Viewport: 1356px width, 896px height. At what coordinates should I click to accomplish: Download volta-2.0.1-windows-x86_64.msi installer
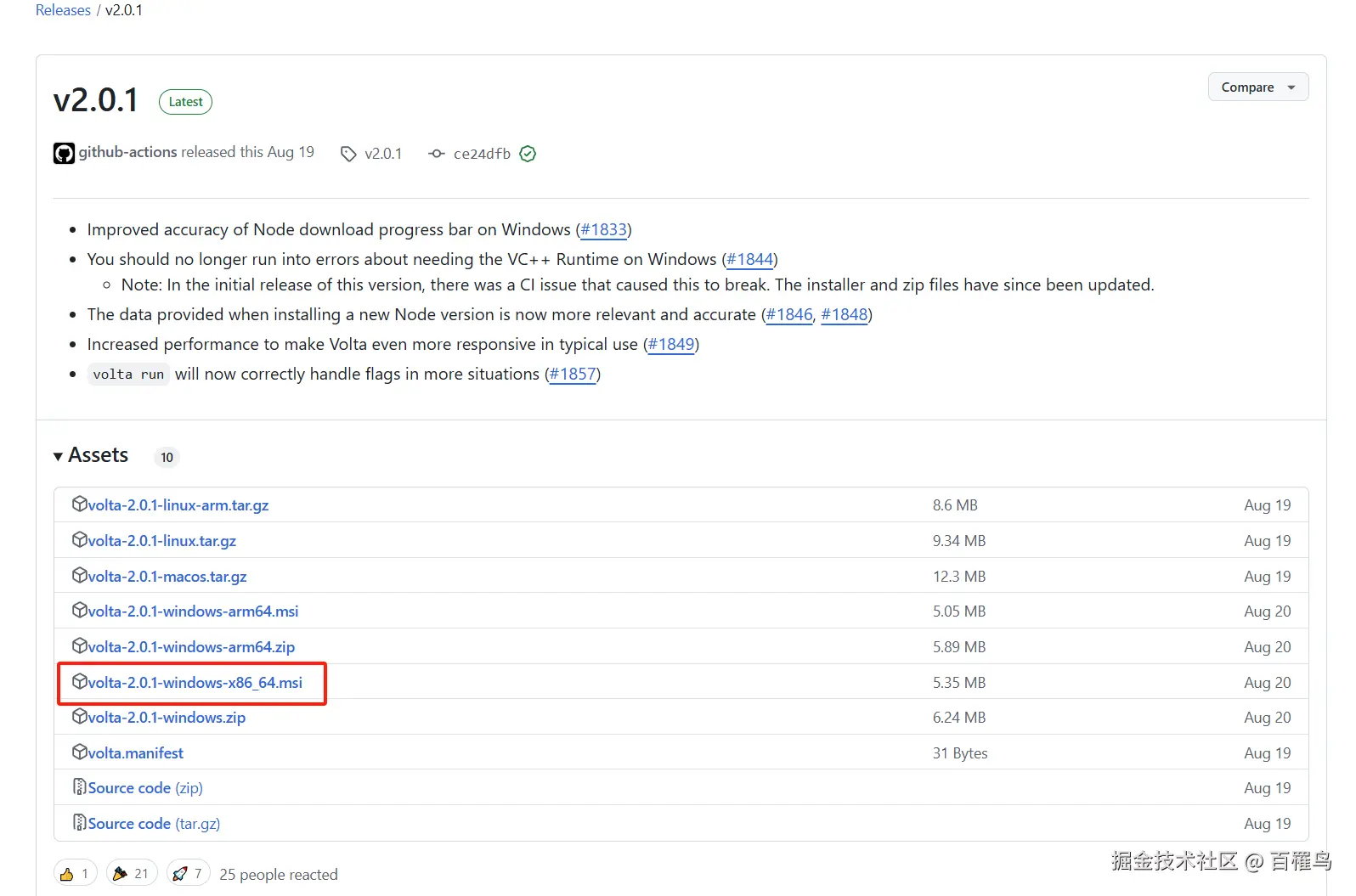(x=195, y=683)
